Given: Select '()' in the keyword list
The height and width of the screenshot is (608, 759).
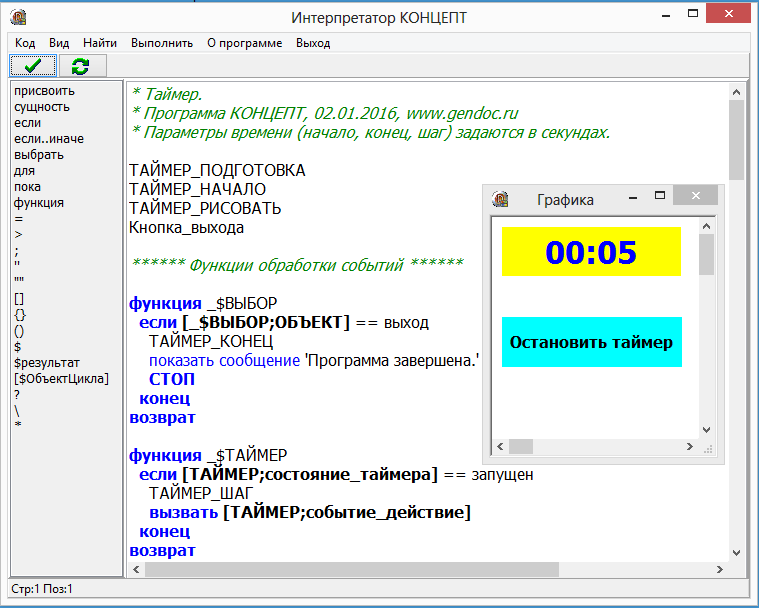Looking at the screenshot, I should click(x=19, y=331).
